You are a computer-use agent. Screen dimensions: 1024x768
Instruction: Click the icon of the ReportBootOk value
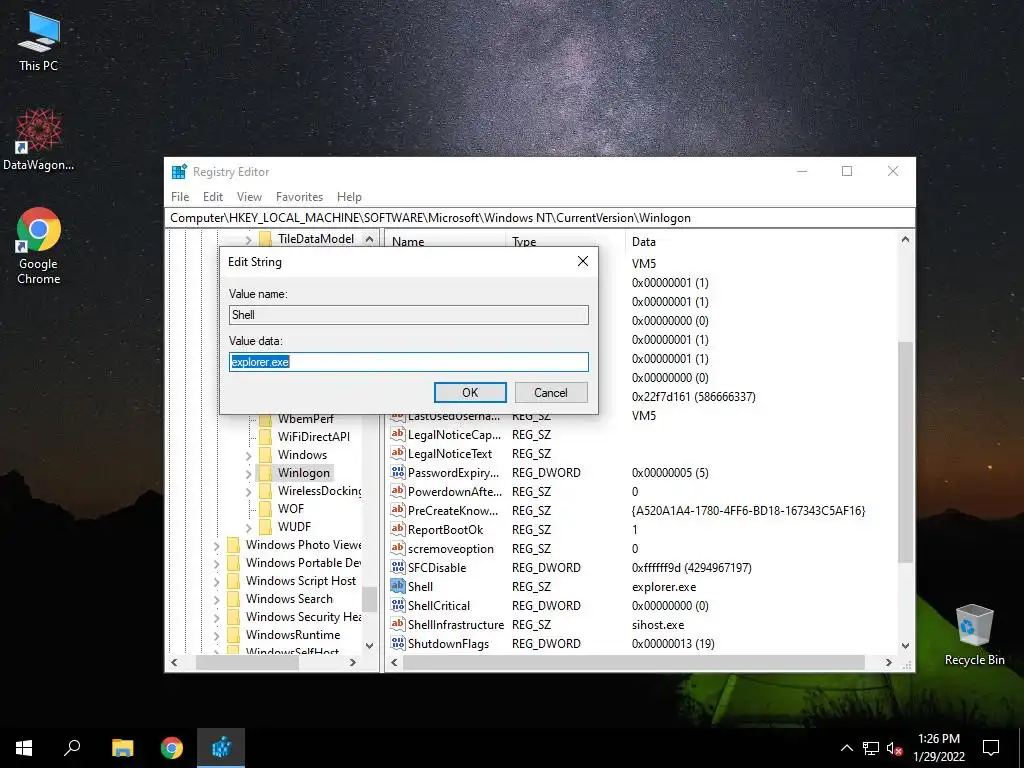[x=398, y=529]
